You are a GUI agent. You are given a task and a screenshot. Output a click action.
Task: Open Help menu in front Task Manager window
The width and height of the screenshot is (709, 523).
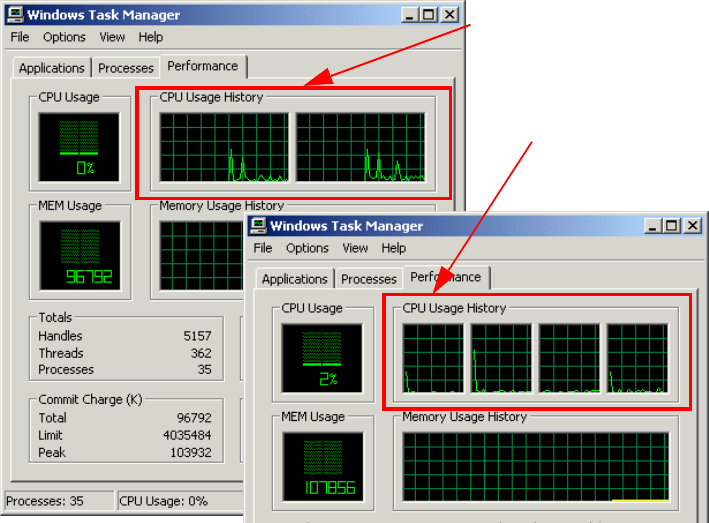click(393, 248)
